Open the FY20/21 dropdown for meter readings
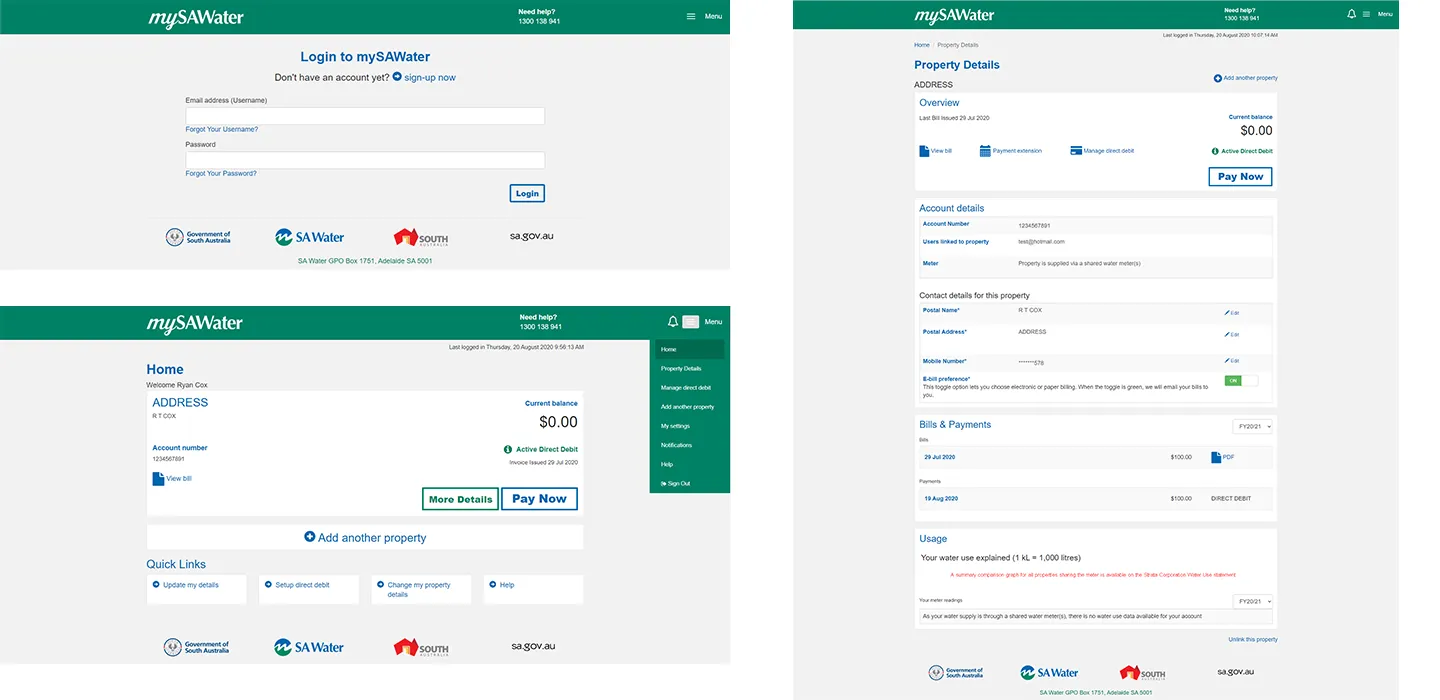Screen dimensions: 1440x700 [1253, 601]
